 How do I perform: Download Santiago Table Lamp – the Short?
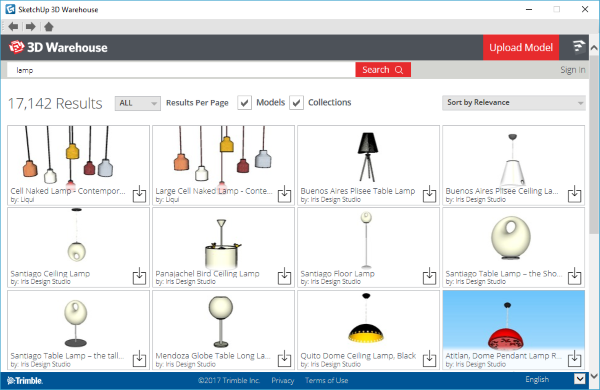tap(574, 276)
